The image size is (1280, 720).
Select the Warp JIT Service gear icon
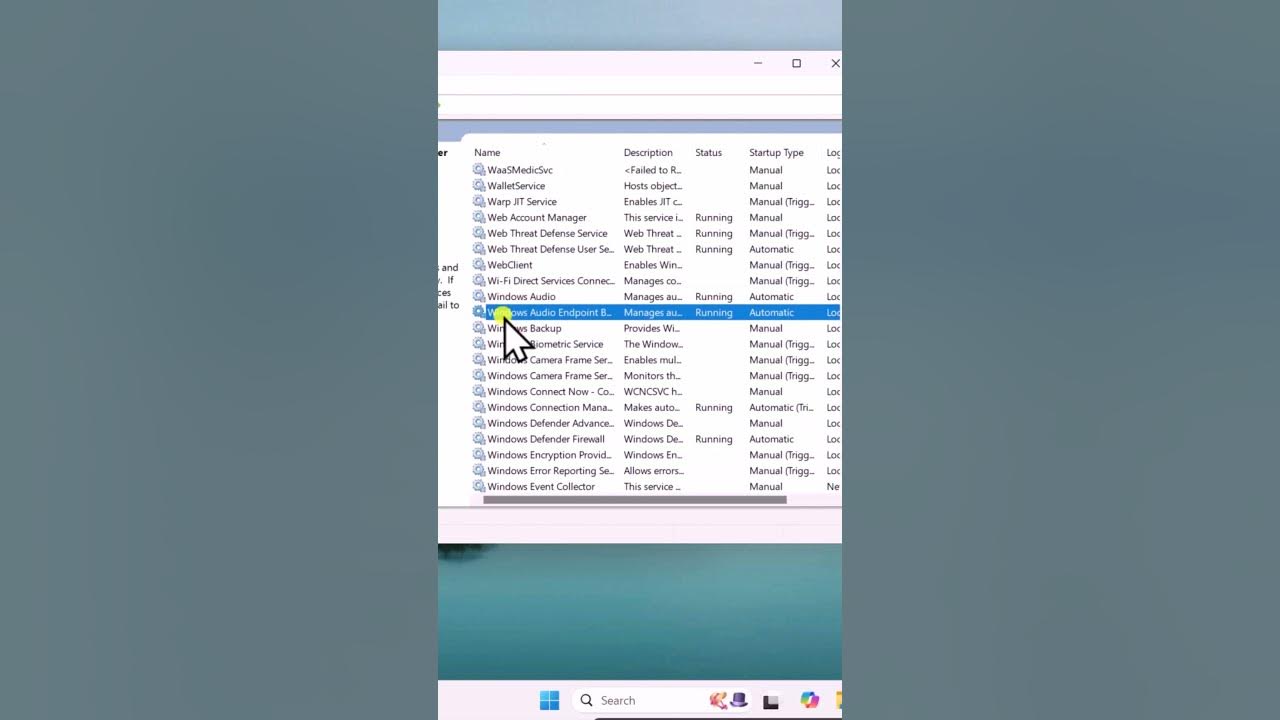[x=479, y=202]
